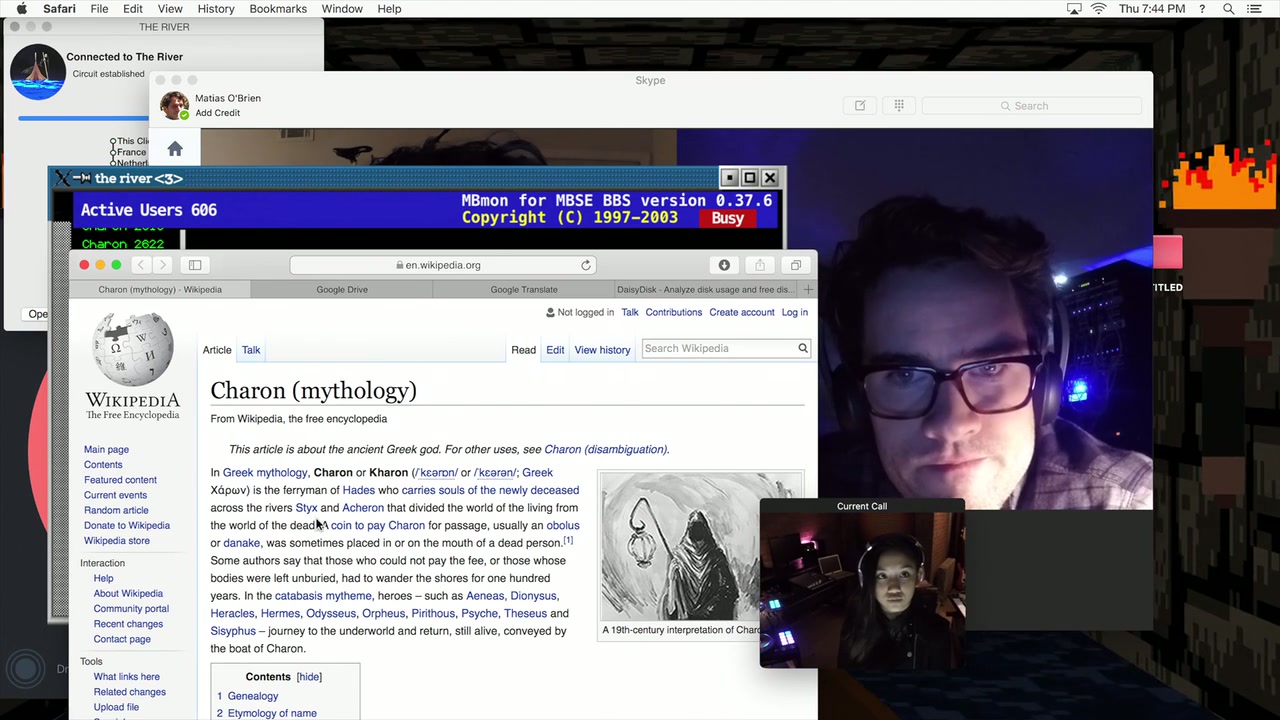The height and width of the screenshot is (720, 1280).
Task: Open the Wikipedia Edit tab
Action: pos(555,350)
